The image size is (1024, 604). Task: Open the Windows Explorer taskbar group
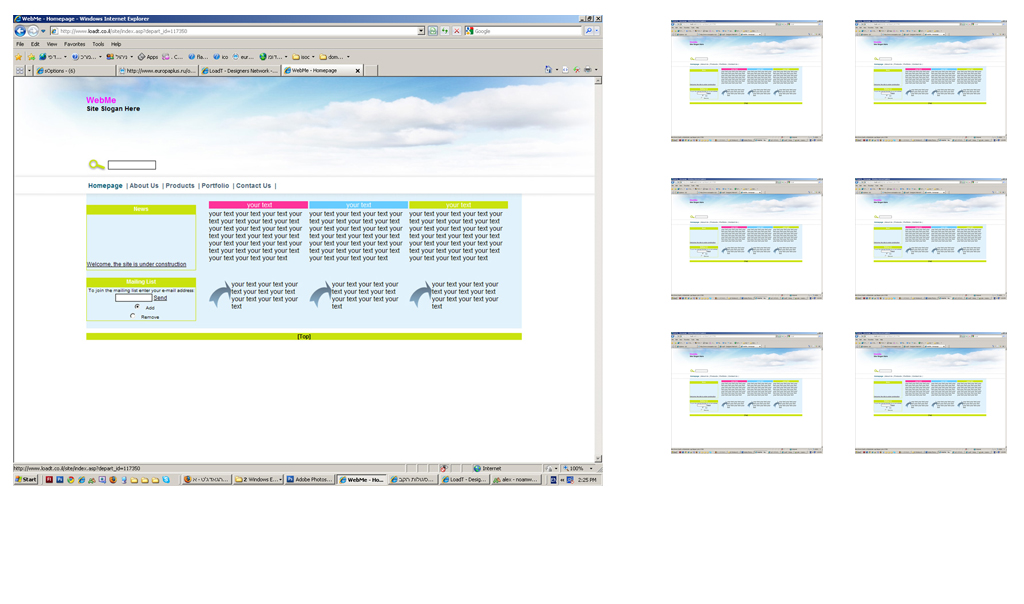(258, 479)
